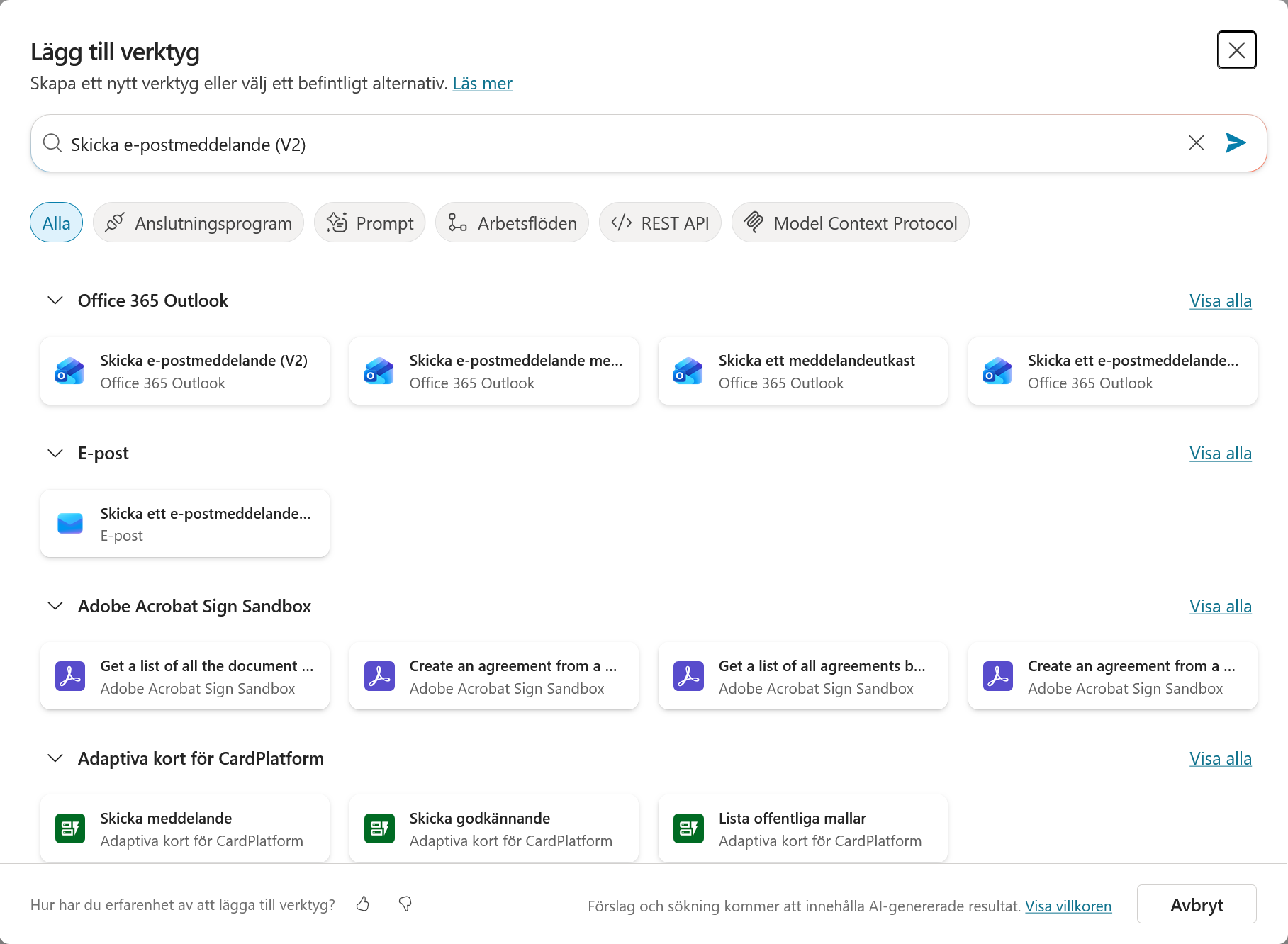
Task: Click the magnifying glass search icon
Action: [x=52, y=143]
